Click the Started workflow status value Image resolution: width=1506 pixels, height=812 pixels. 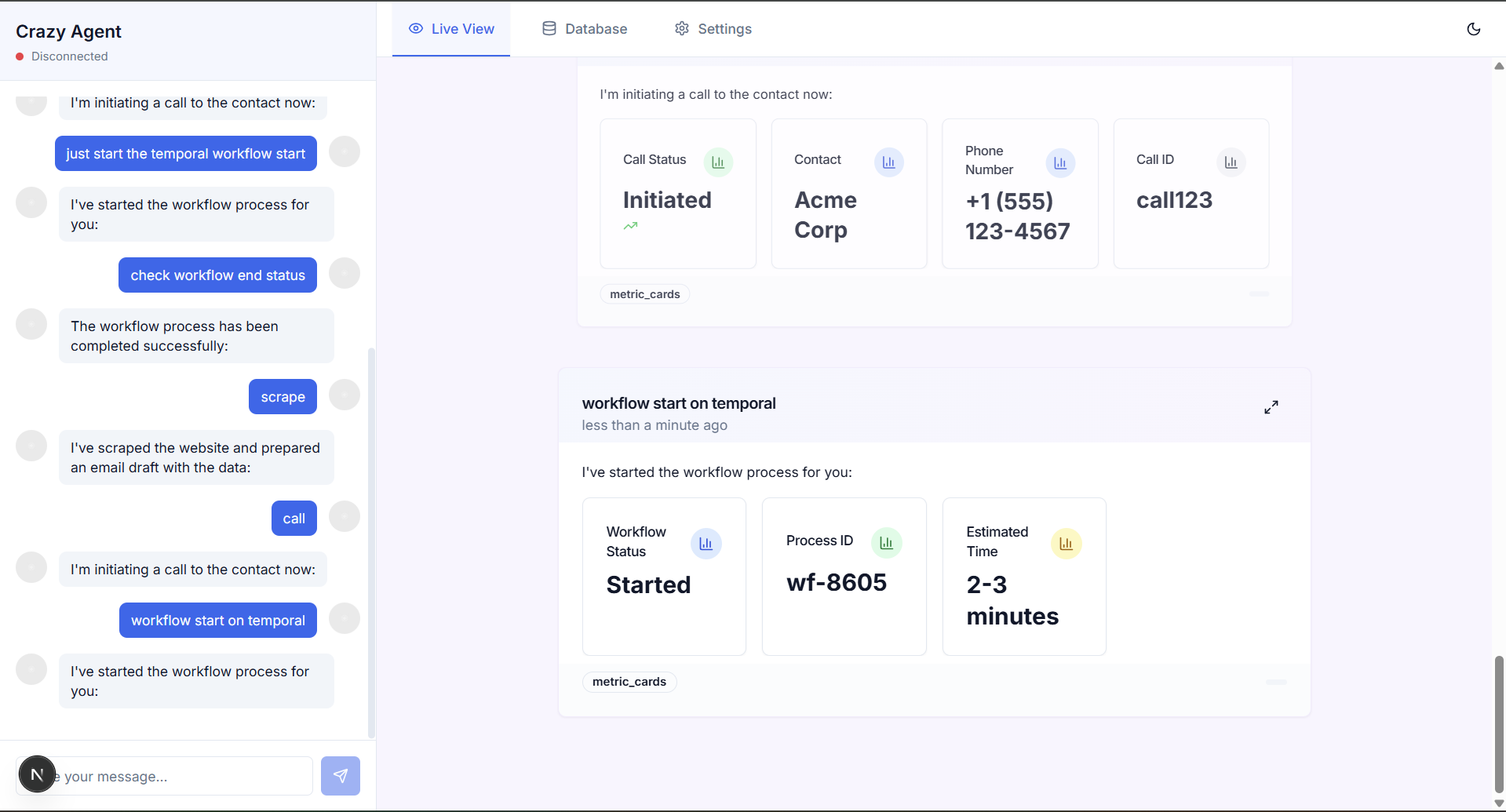(648, 584)
